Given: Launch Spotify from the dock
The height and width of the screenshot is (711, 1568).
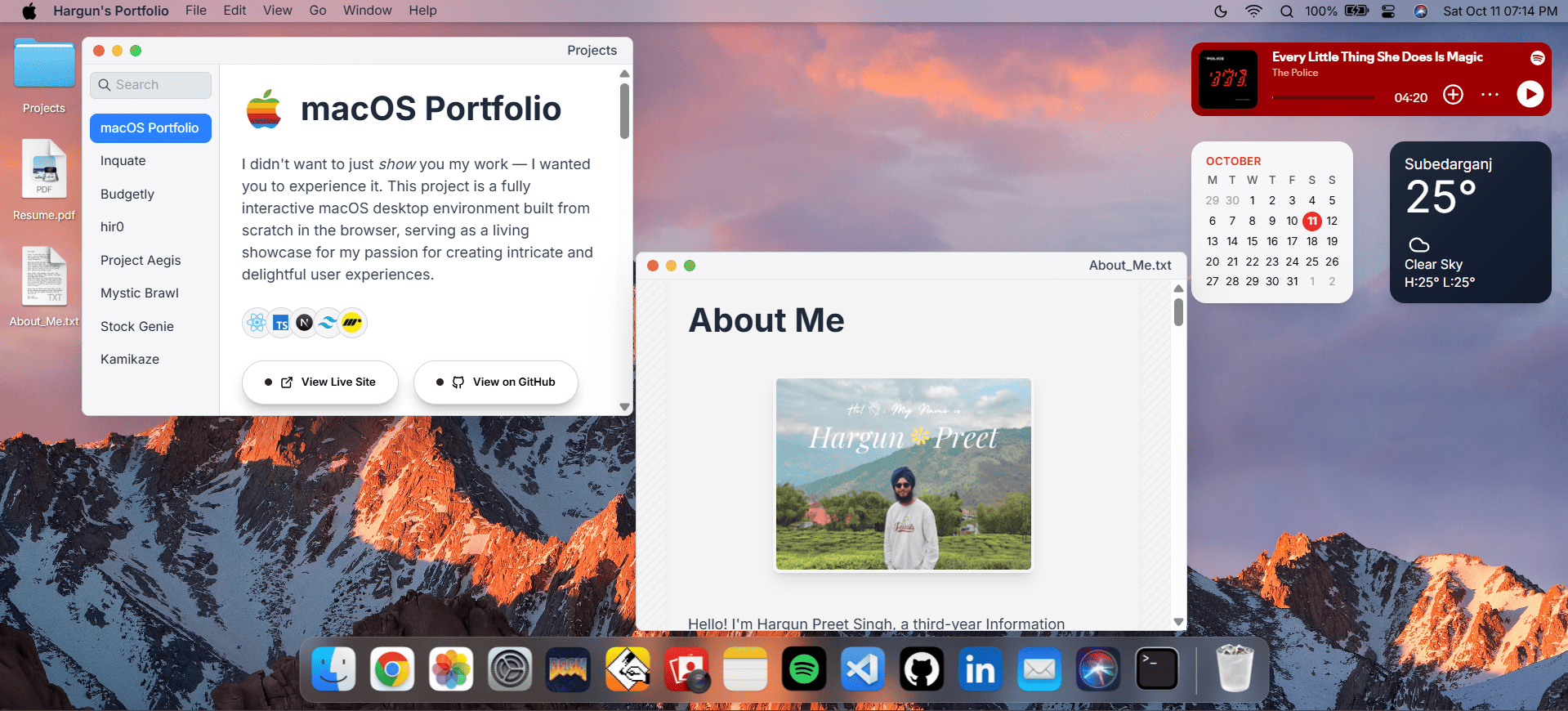Looking at the screenshot, I should click(804, 670).
